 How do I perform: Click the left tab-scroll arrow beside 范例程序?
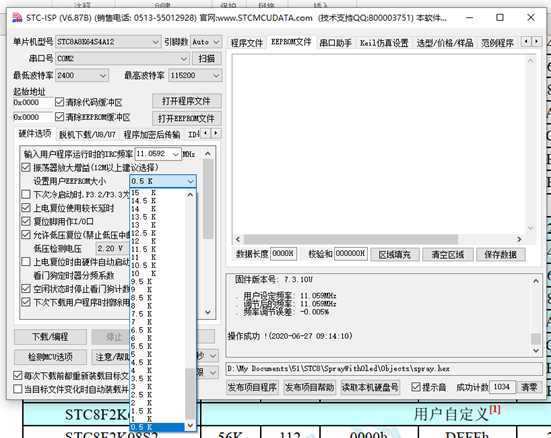pos(526,41)
